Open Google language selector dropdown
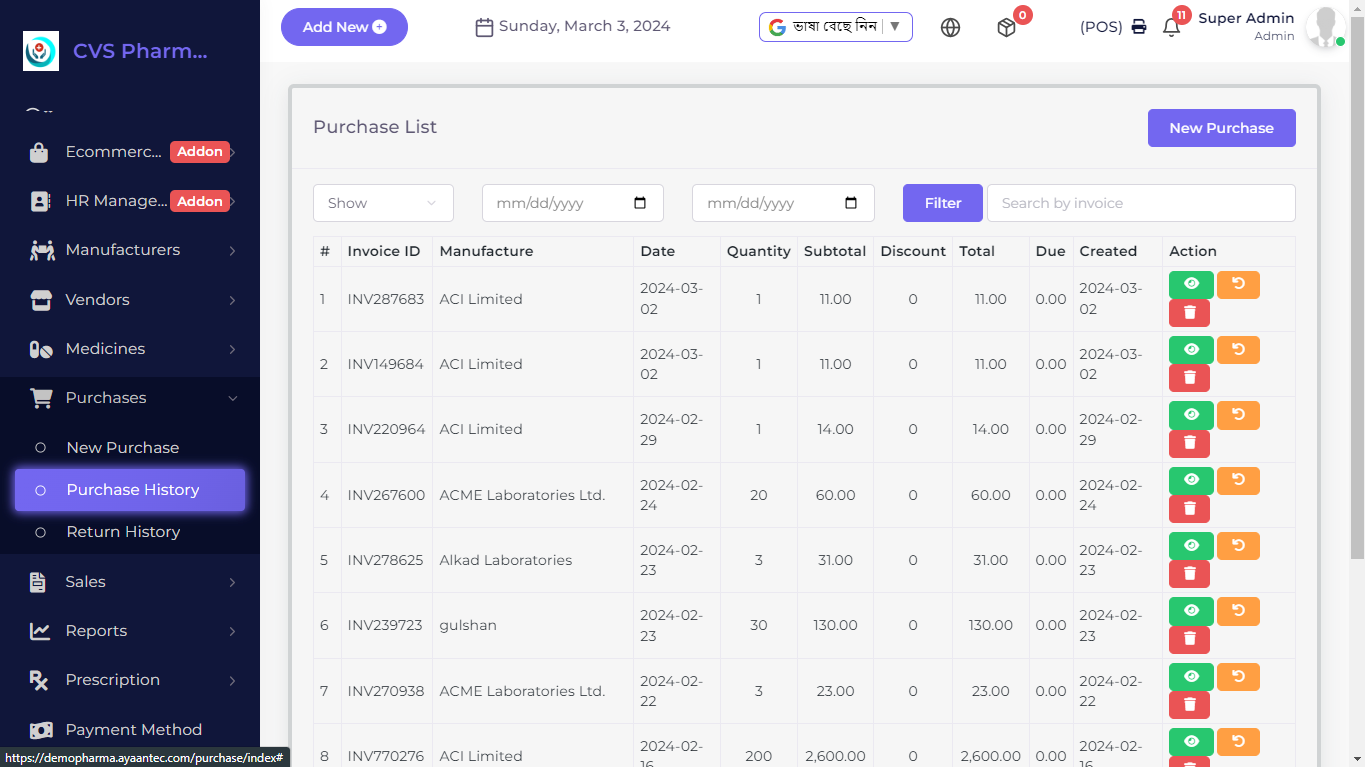Viewport: 1365px width, 767px height. 835,27
